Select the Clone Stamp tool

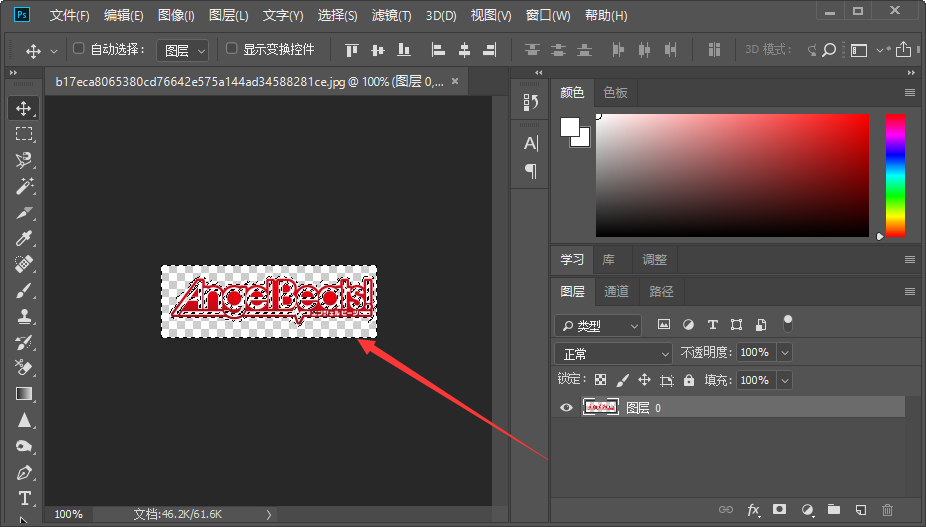tap(24, 316)
